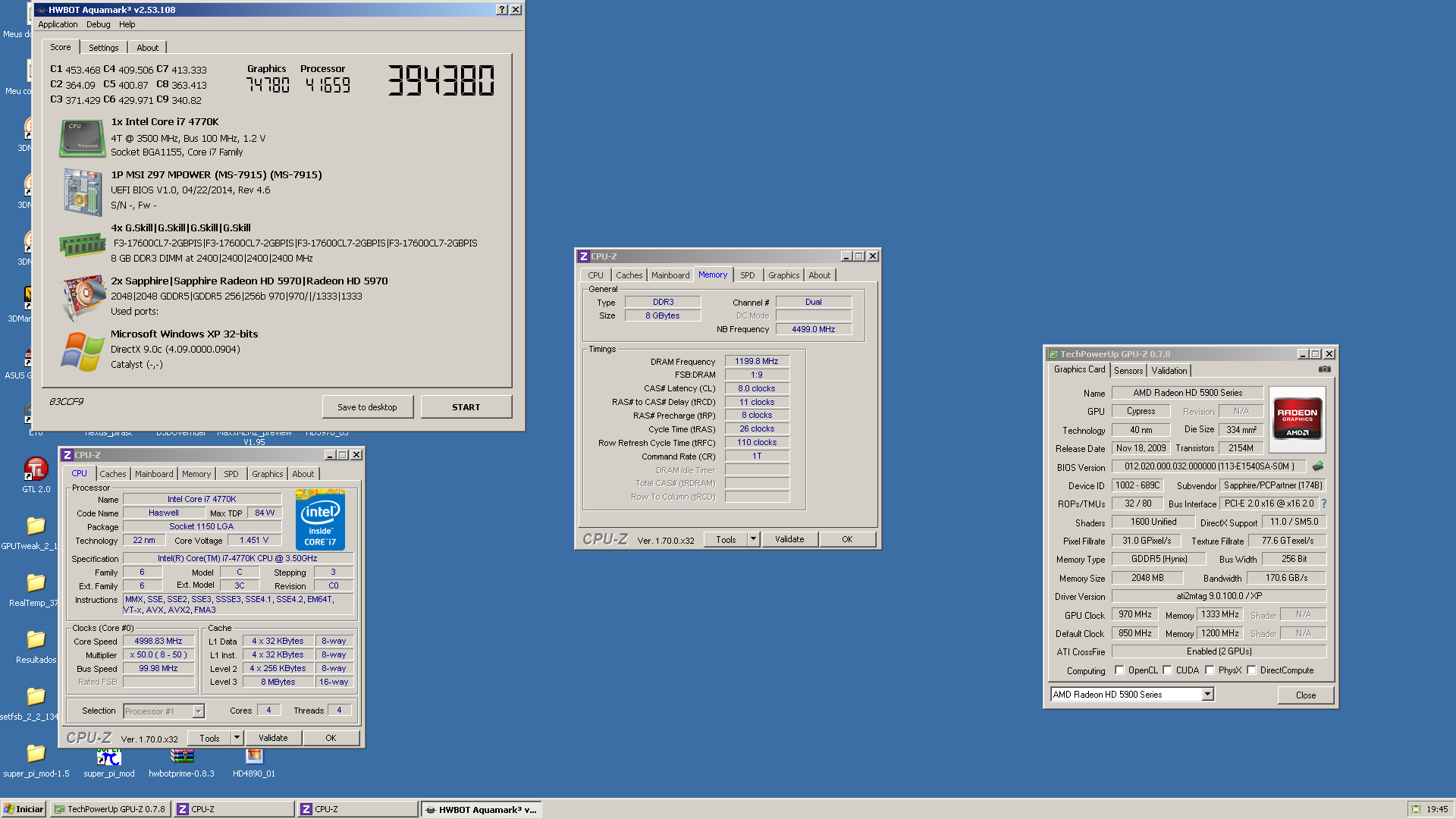
Task: Click Tools button in lower-left CPU-Z window
Action: pyautogui.click(x=209, y=738)
